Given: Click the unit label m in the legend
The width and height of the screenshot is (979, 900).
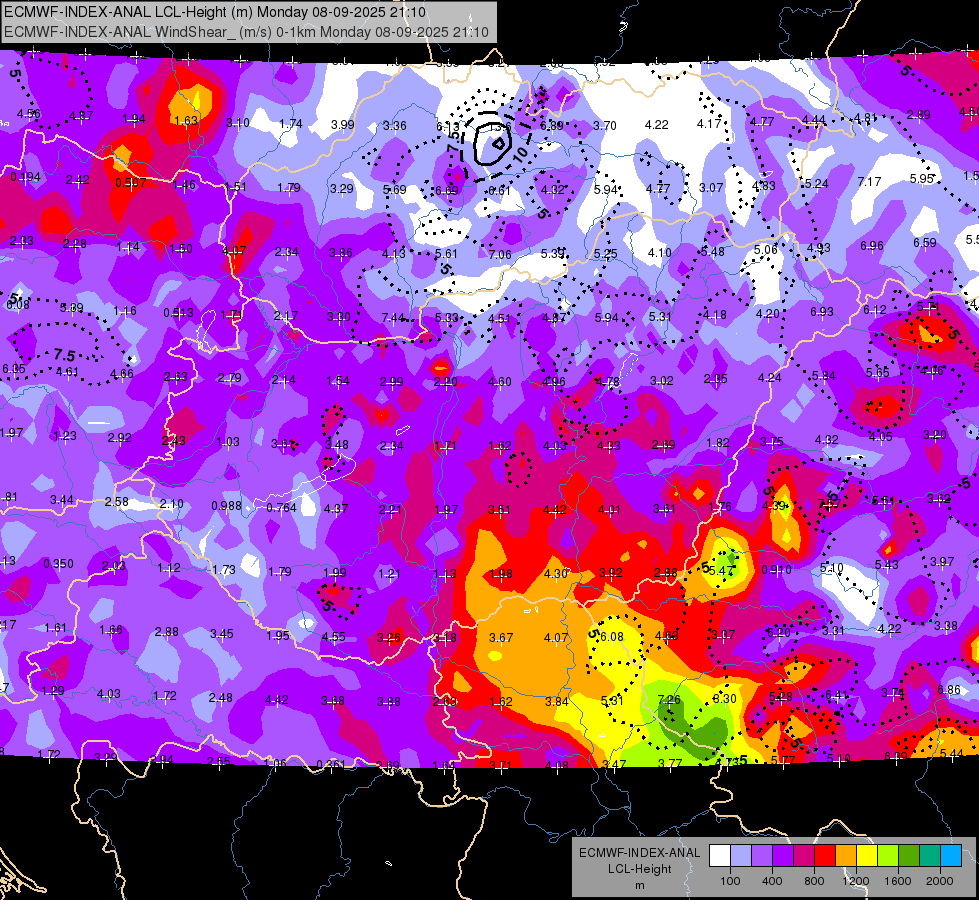Looking at the screenshot, I should (x=639, y=886).
